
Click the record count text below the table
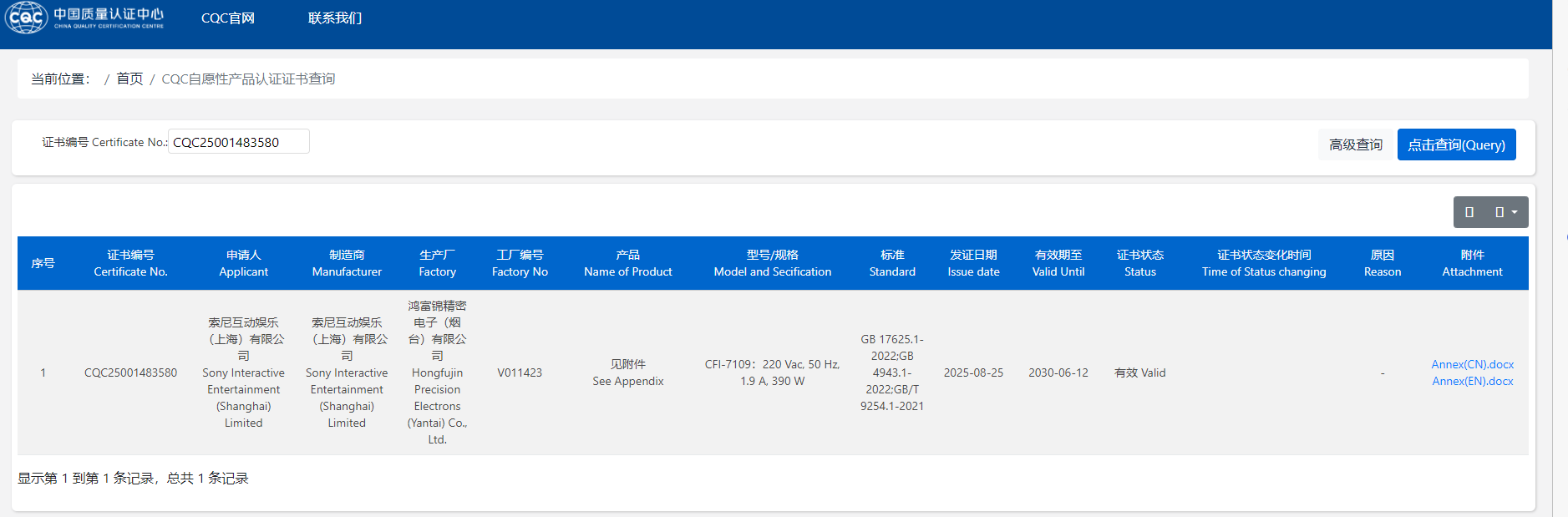[133, 478]
